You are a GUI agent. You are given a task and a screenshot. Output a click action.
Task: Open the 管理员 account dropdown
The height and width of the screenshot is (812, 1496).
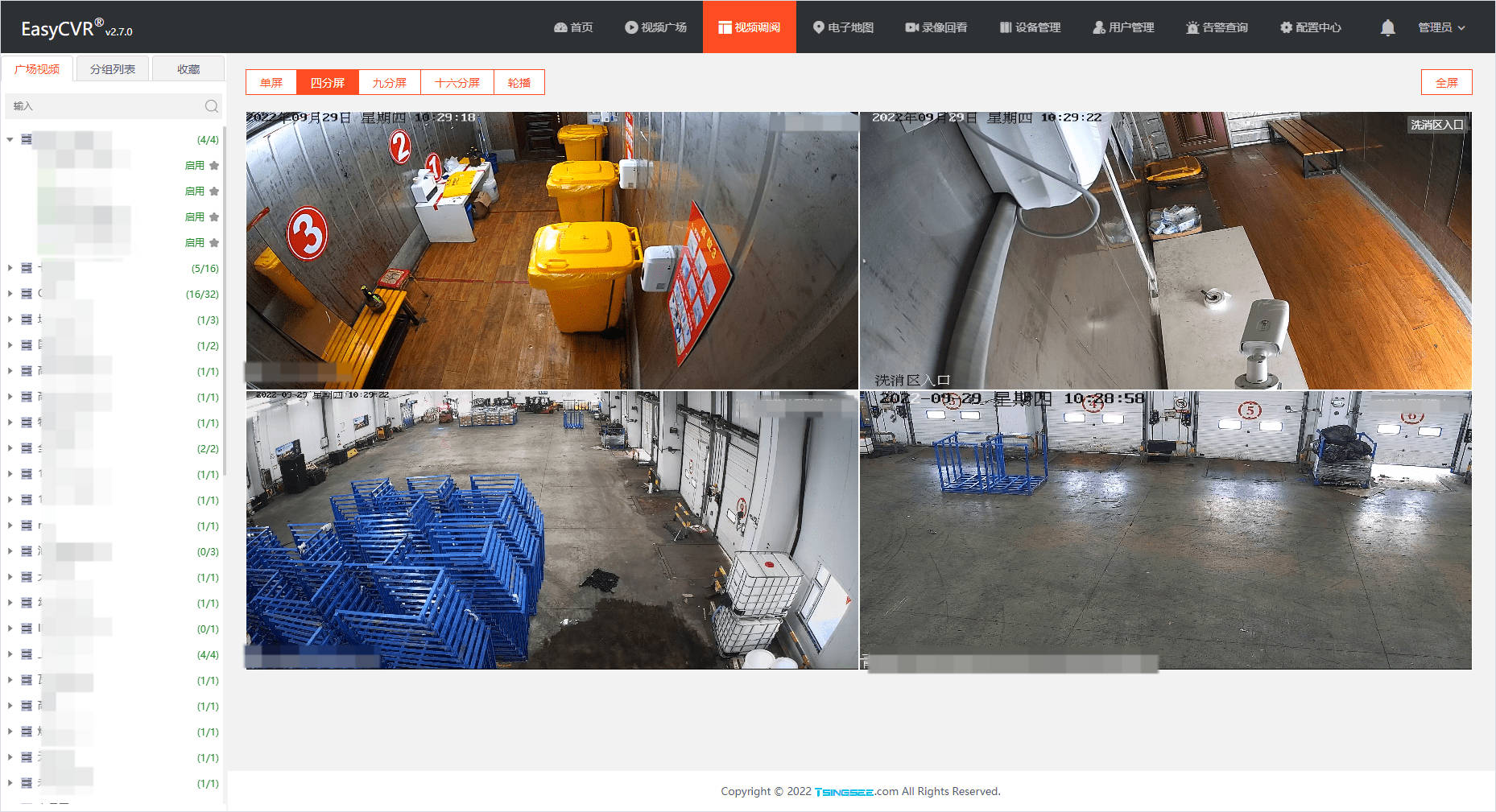pos(1441,27)
